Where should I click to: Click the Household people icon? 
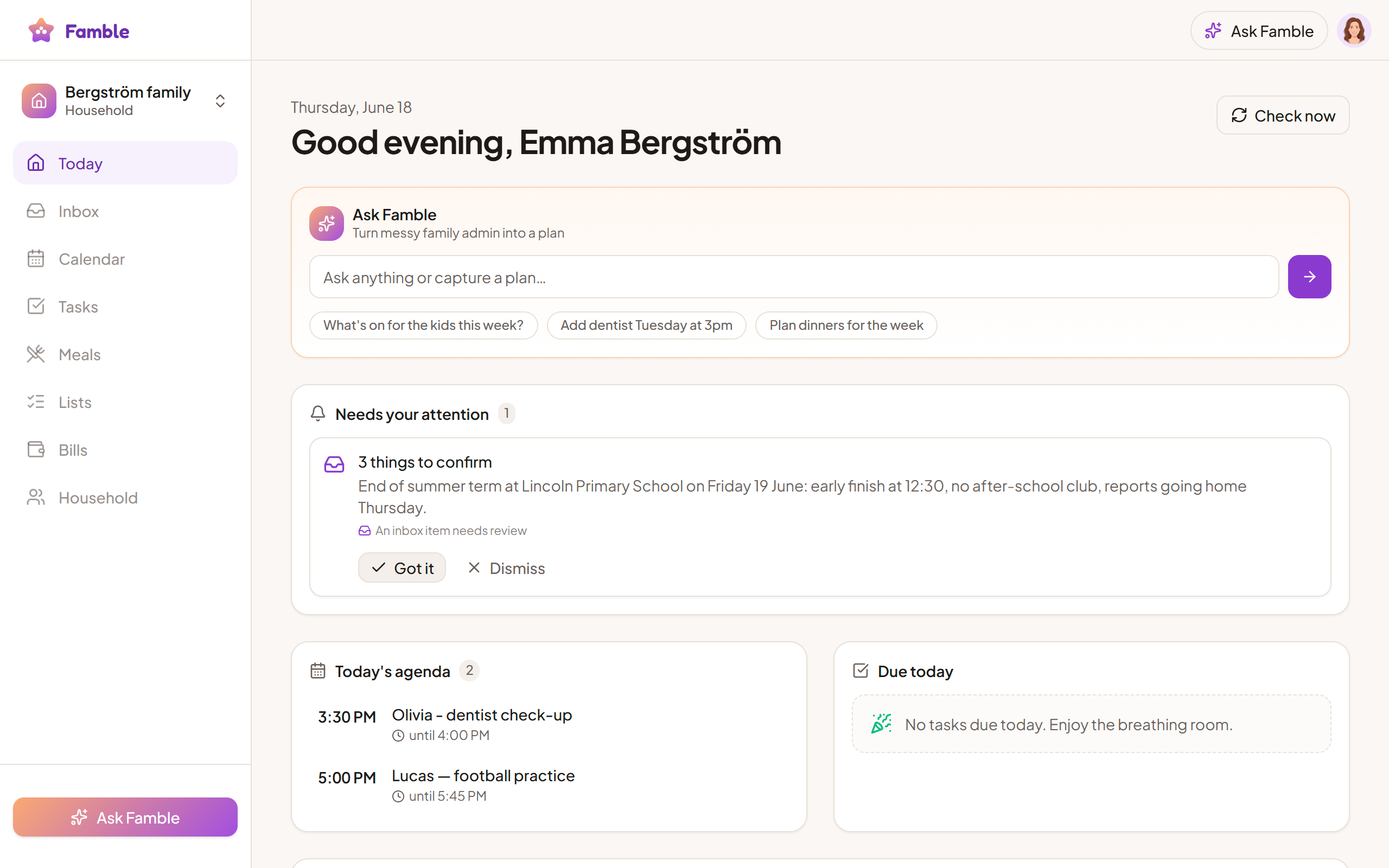[36, 496]
